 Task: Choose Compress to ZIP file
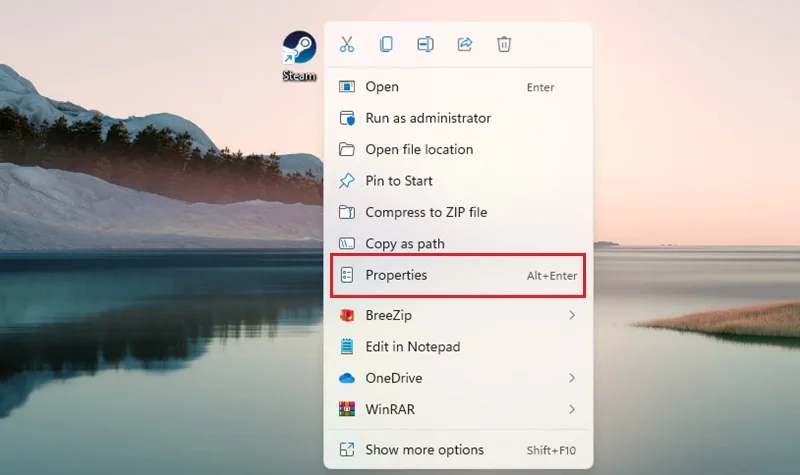pyautogui.click(x=458, y=212)
